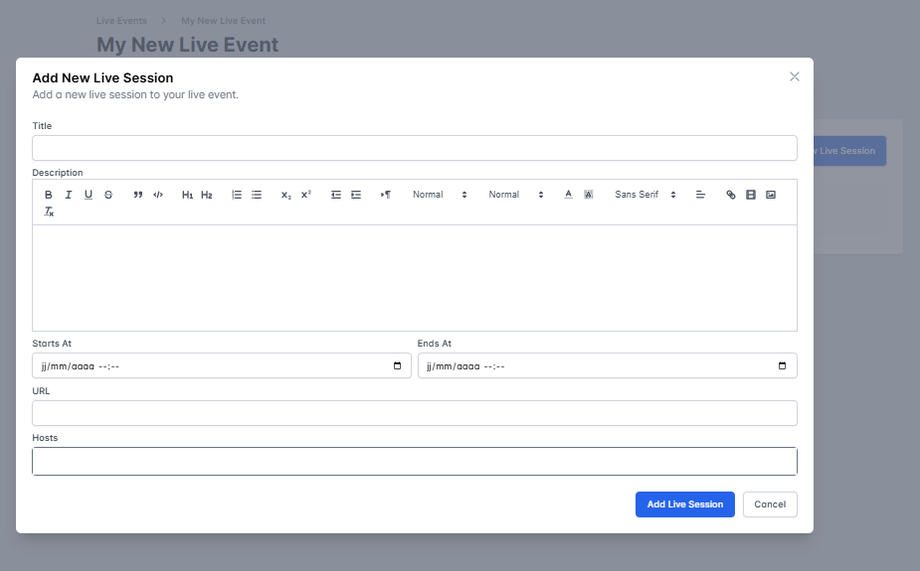Open My New Live Event breadcrumb
The width and height of the screenshot is (920, 571).
coord(223,21)
